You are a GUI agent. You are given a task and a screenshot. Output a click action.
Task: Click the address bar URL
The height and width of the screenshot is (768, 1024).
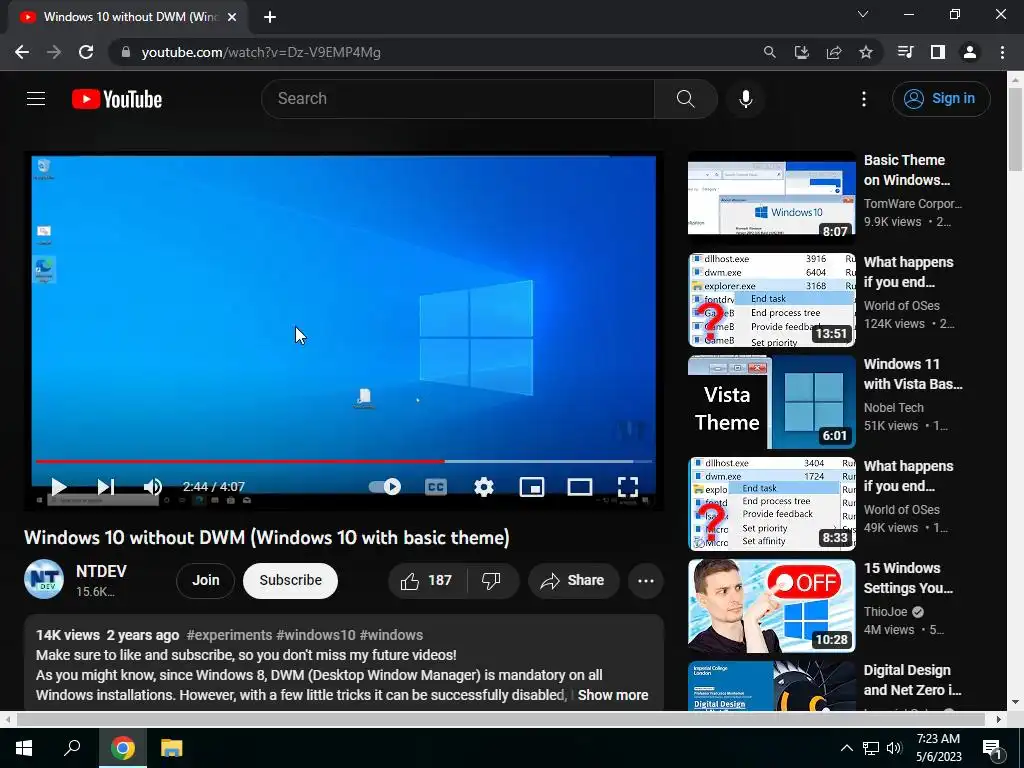261,52
